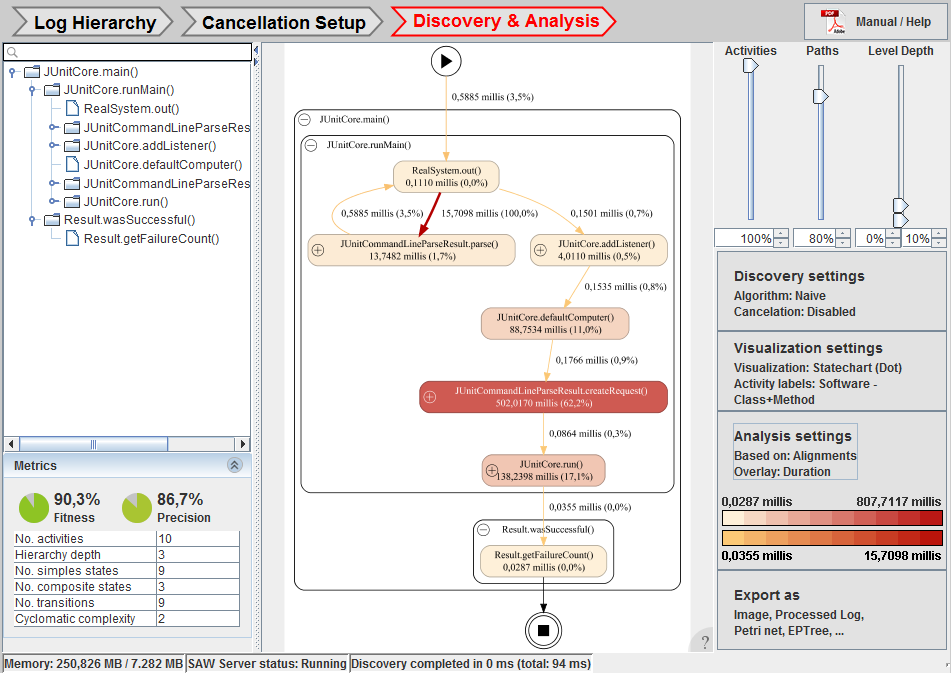This screenshot has width=951, height=673.
Task: Expand the red createRequest() node plus icon
Action: 430,397
